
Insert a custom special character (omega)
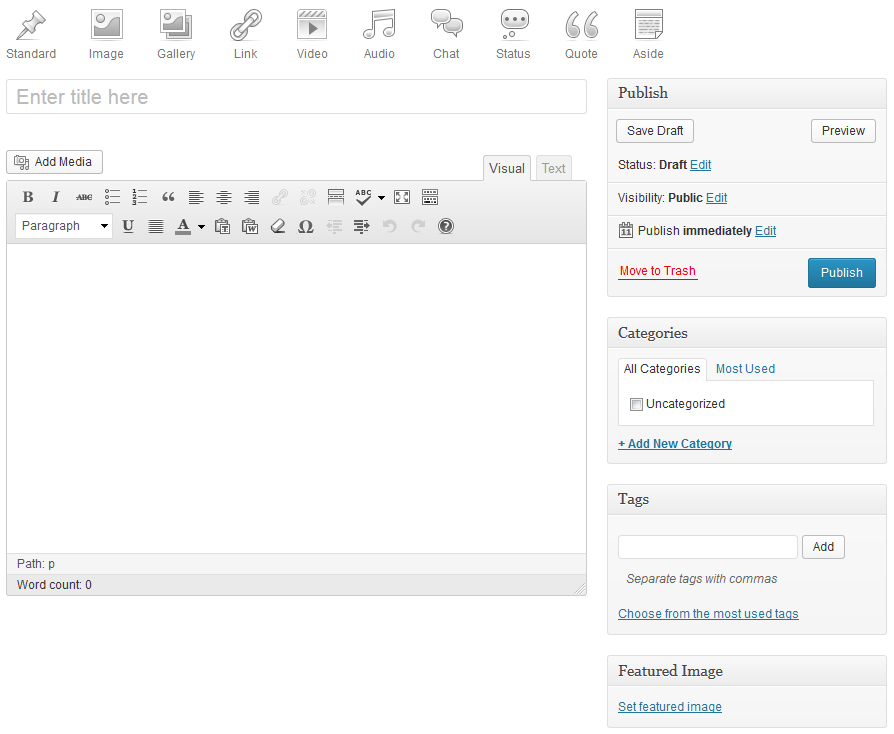[x=306, y=226]
